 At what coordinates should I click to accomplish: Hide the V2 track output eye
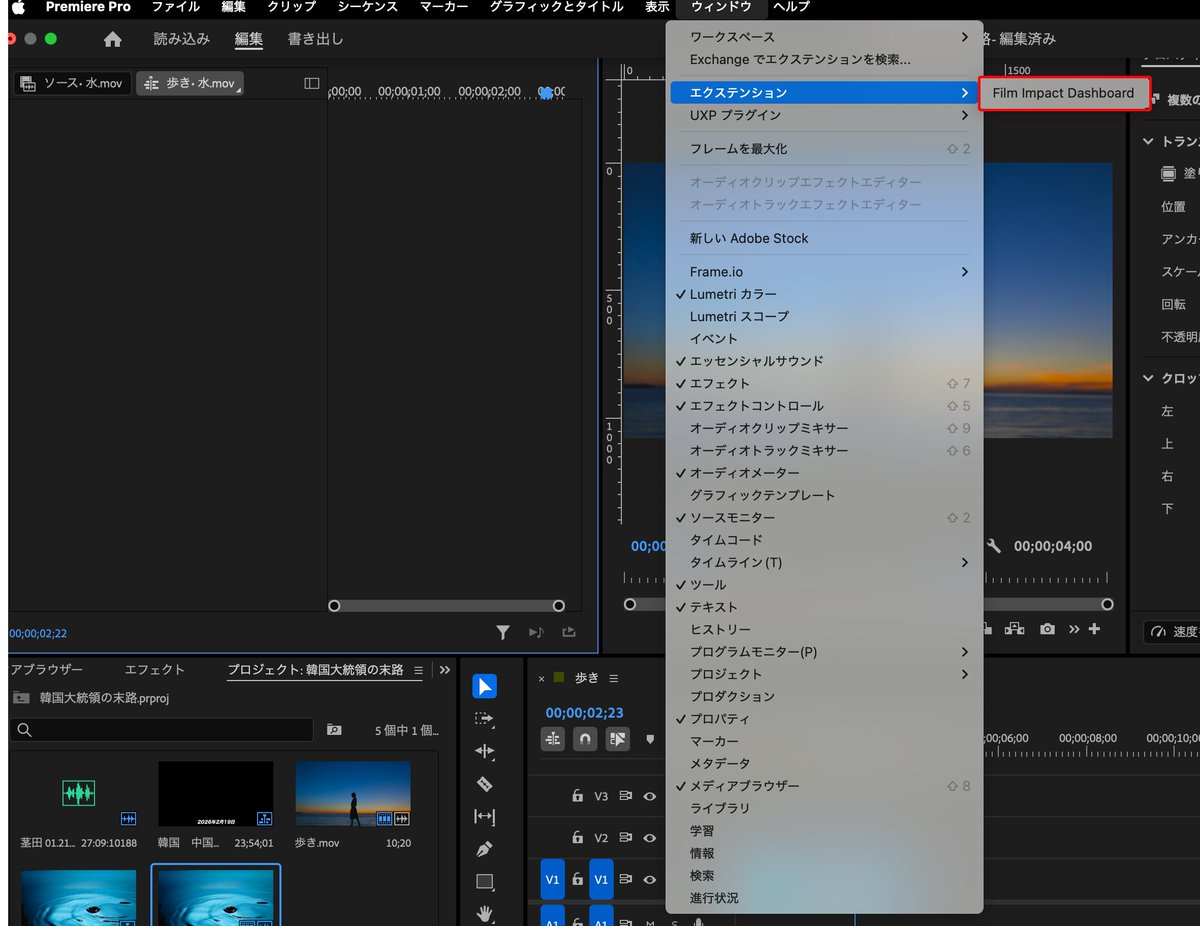[650, 838]
